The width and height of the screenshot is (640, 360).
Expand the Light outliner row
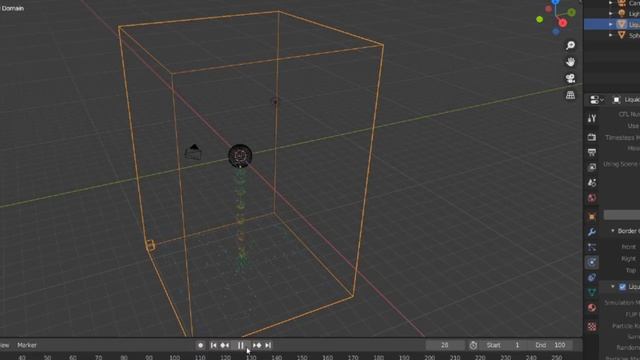pyautogui.click(x=611, y=13)
